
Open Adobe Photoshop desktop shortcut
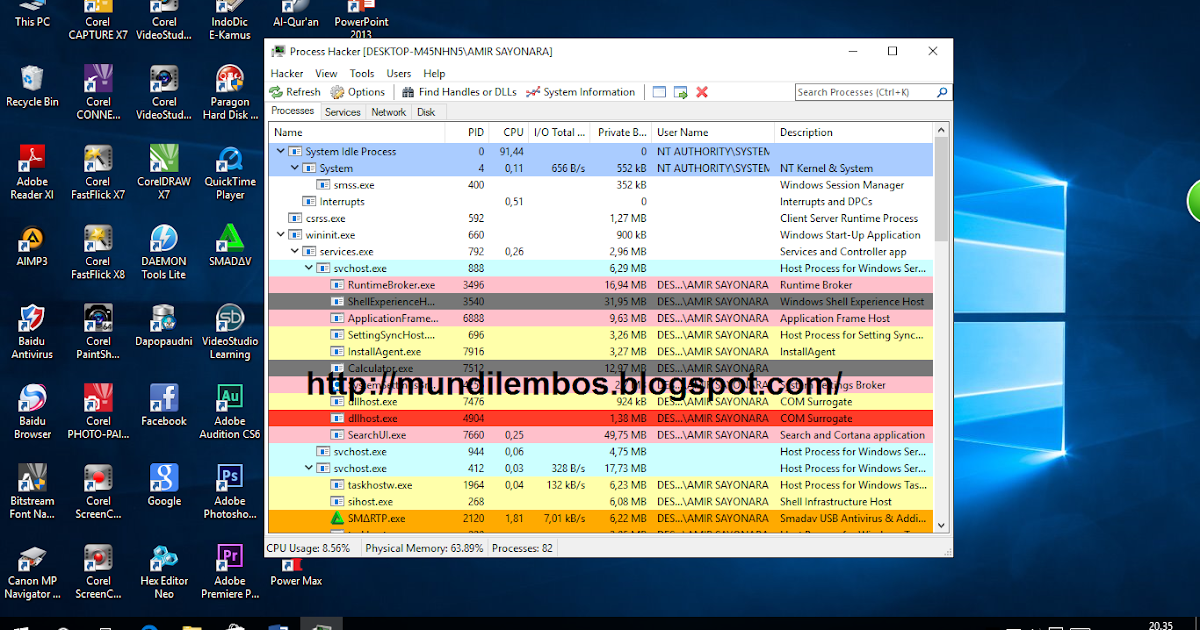pyautogui.click(x=230, y=492)
